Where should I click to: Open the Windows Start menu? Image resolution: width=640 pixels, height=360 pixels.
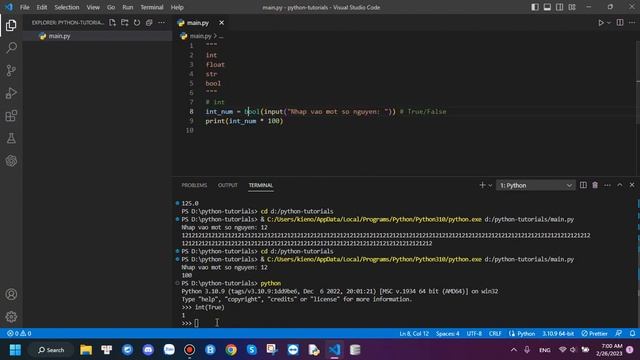15,350
